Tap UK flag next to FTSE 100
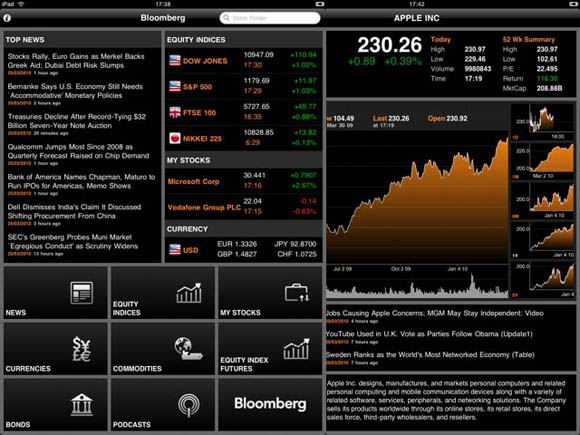The height and width of the screenshot is (435, 580). coord(175,112)
